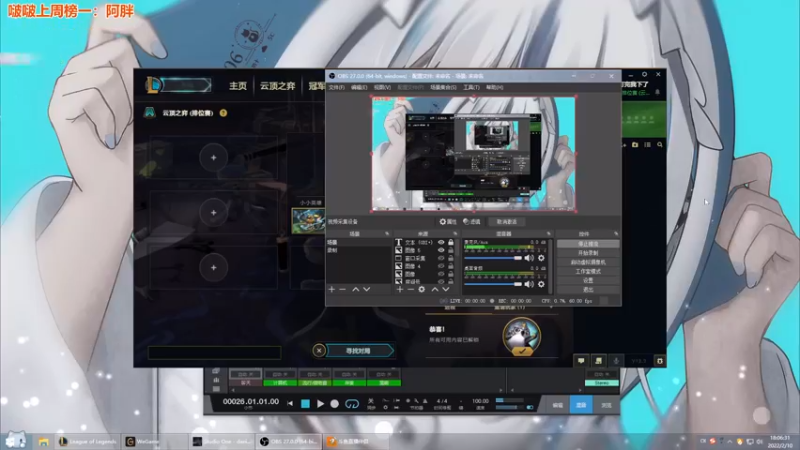Toggle lock on 文本 text source
The height and width of the screenshot is (450, 800).
coord(451,242)
